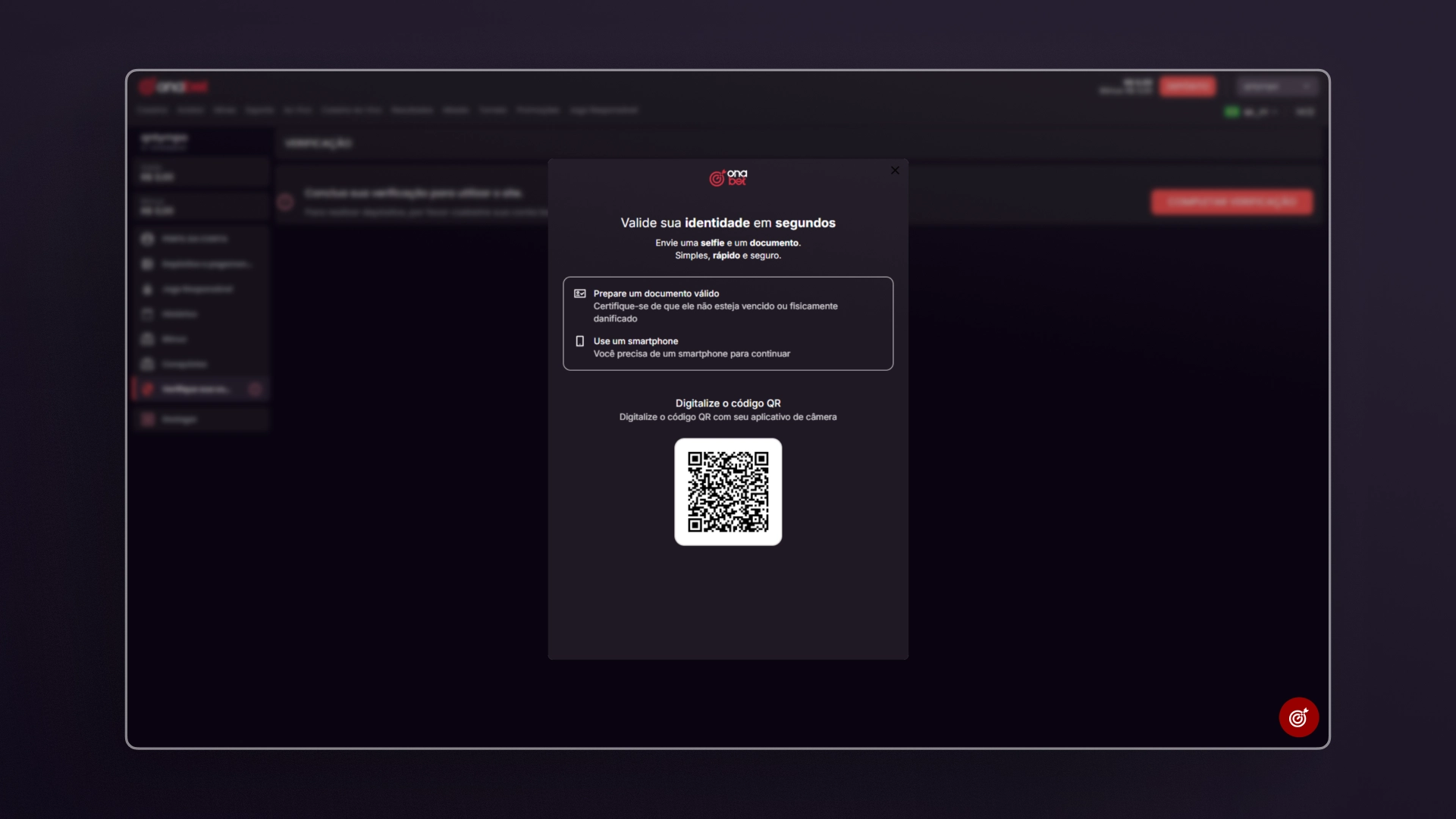Screen dimensions: 1456x819
Task: Click the document ID card icon
Action: (580, 293)
